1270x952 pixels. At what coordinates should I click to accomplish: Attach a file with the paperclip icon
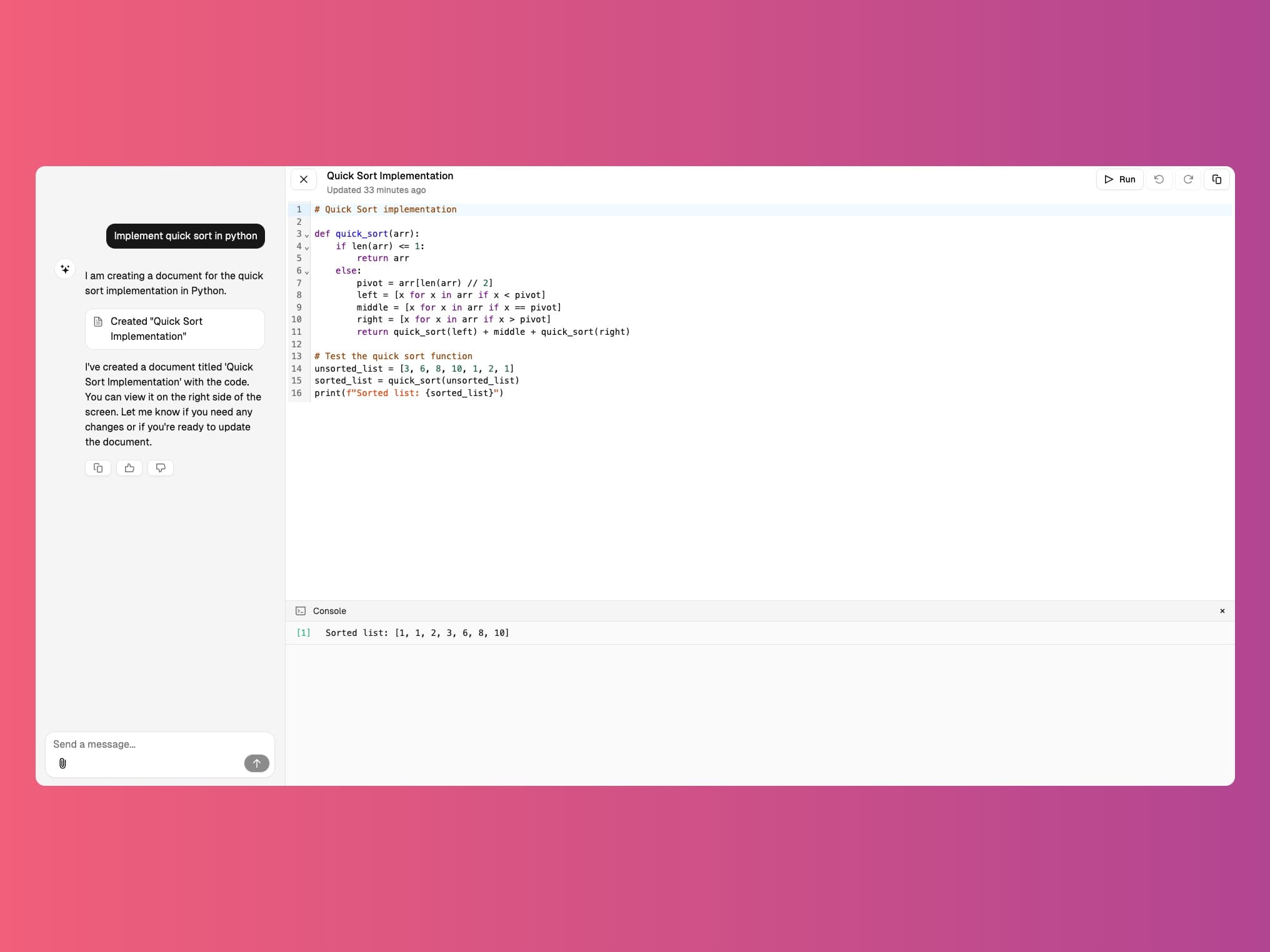(x=62, y=763)
